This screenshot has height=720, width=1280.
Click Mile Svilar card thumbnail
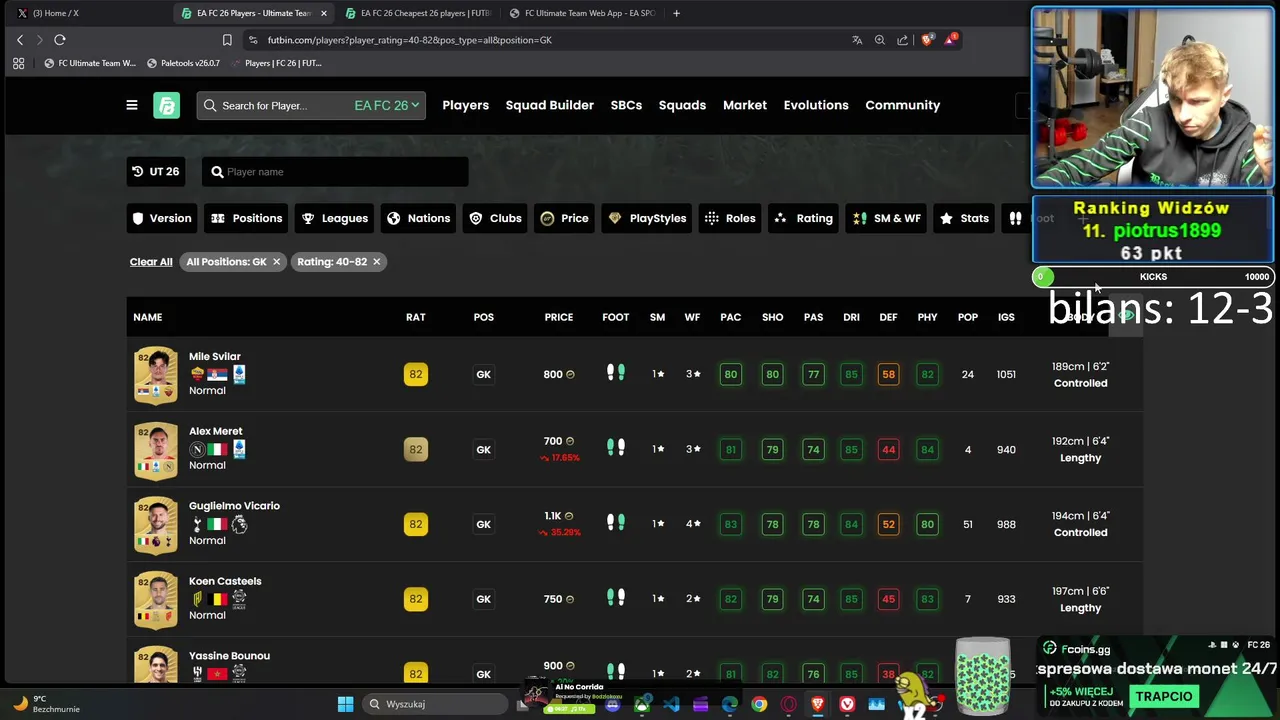click(x=156, y=374)
